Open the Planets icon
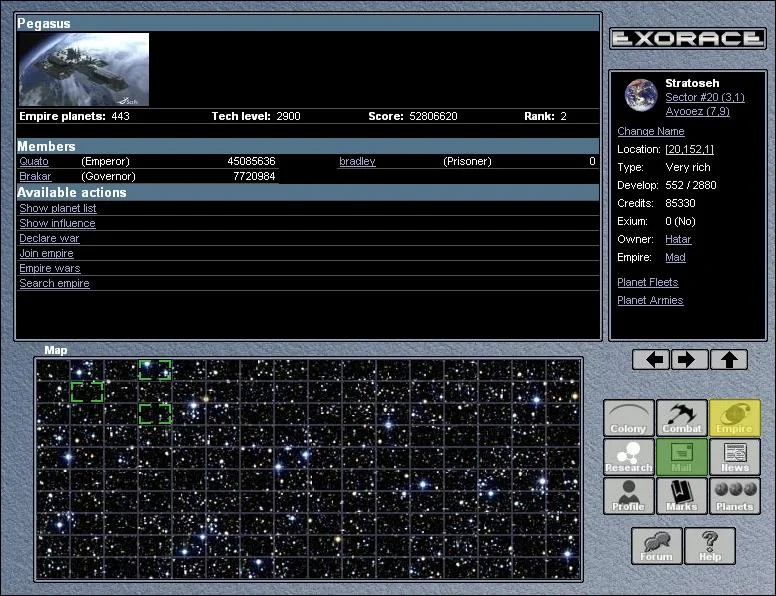Viewport: 776px width, 596px height. [735, 496]
